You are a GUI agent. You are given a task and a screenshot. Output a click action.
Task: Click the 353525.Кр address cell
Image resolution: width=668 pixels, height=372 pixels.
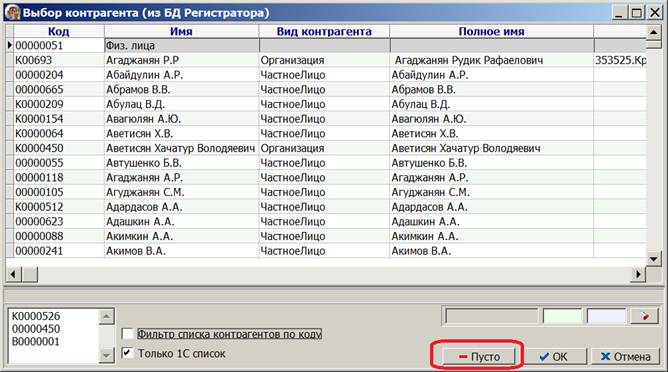click(x=620, y=60)
